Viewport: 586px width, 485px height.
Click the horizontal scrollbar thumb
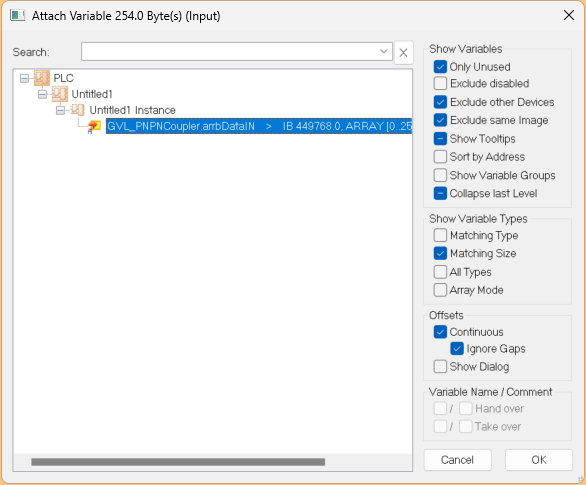[178, 462]
